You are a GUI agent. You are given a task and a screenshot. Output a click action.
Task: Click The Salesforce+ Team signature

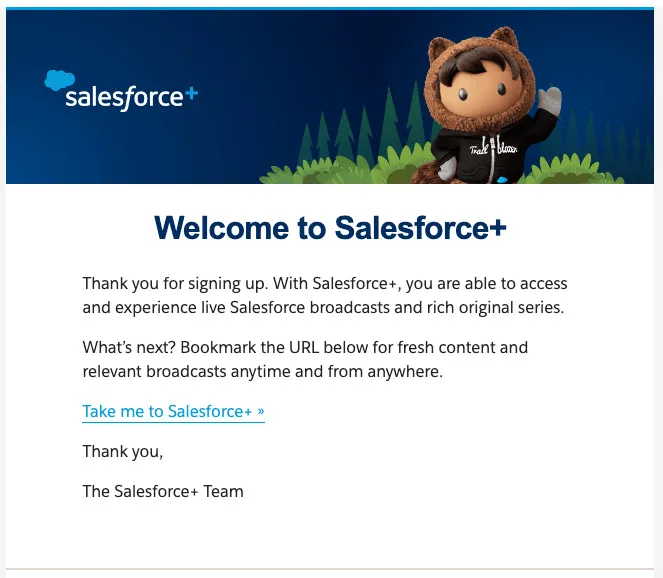pyautogui.click(x=163, y=491)
